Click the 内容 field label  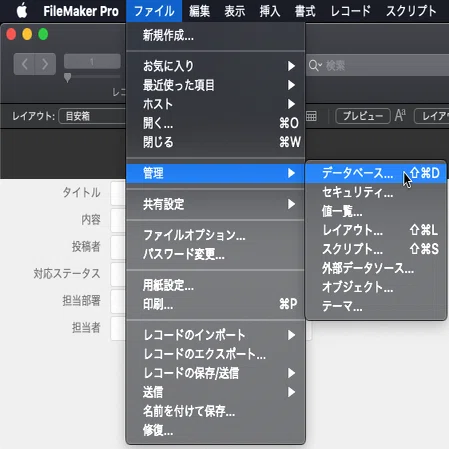click(91, 220)
